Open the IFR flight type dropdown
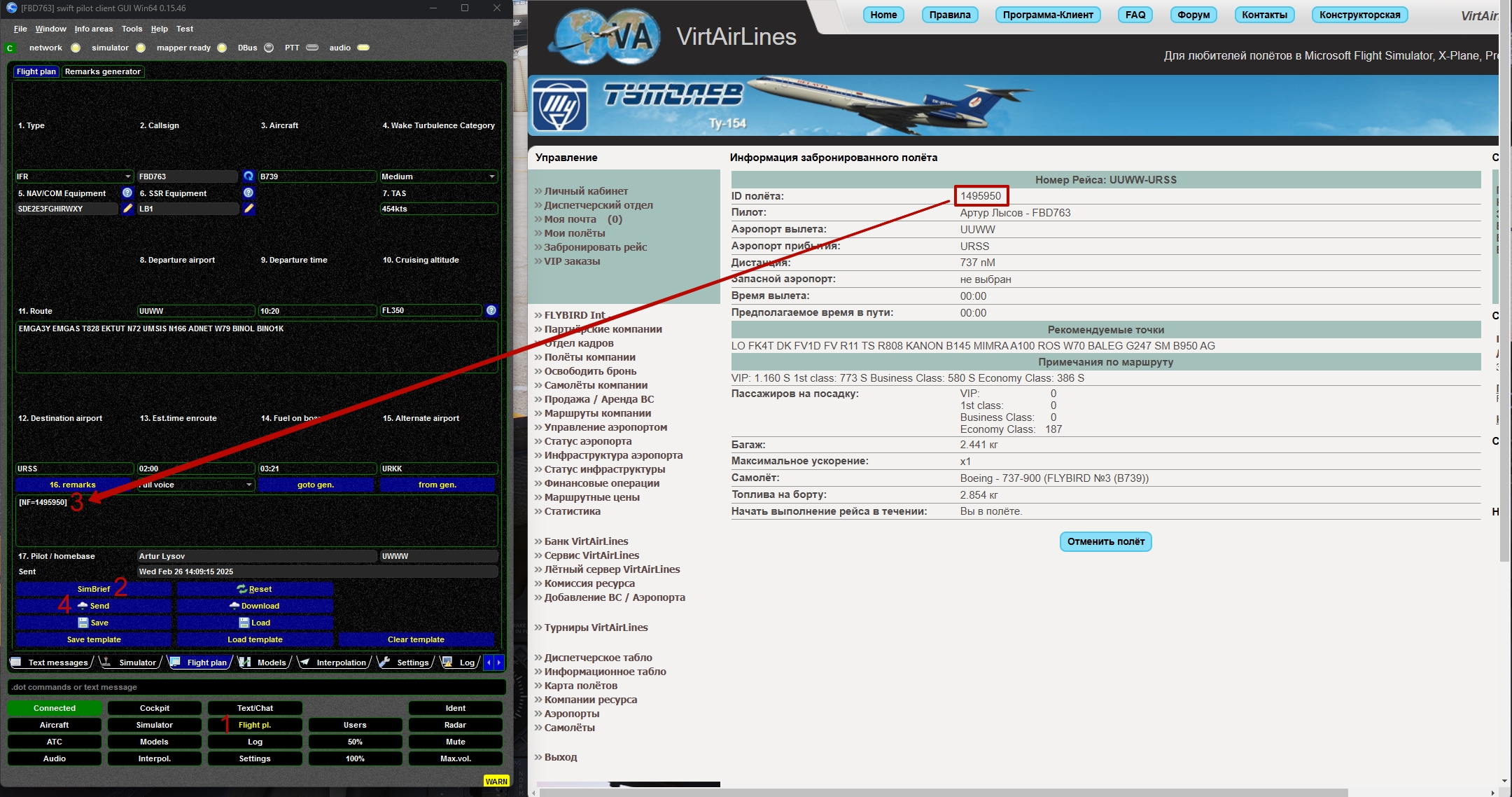 click(x=74, y=176)
